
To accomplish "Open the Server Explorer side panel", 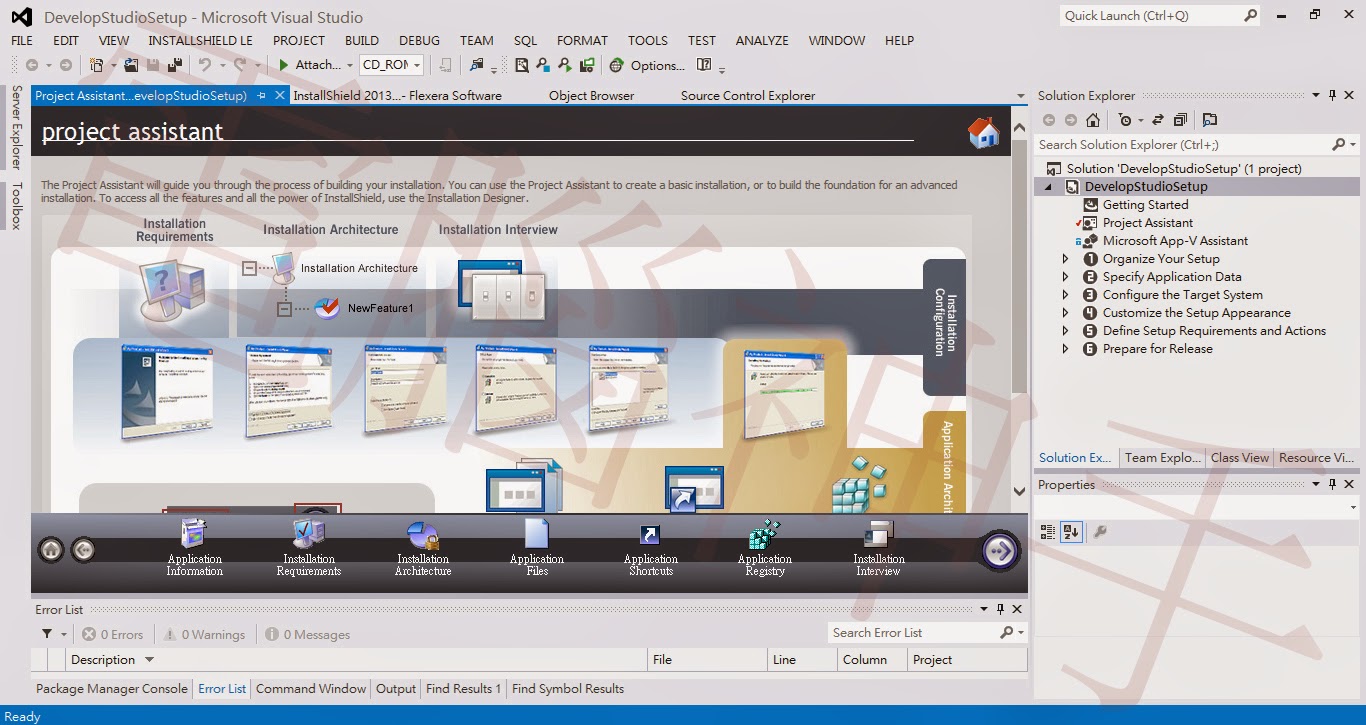I will tap(16, 127).
